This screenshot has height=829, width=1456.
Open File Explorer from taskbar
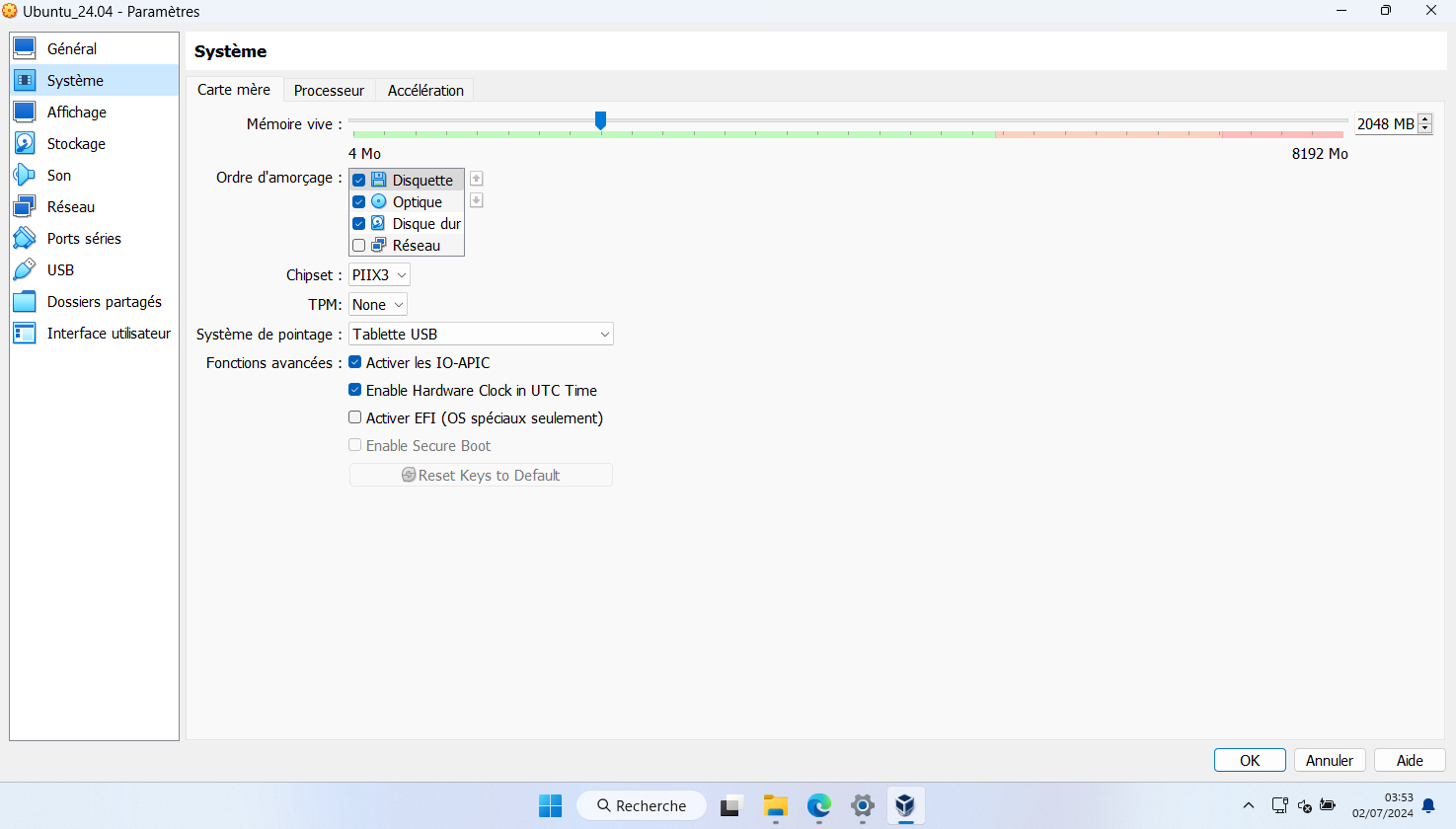[775, 805]
